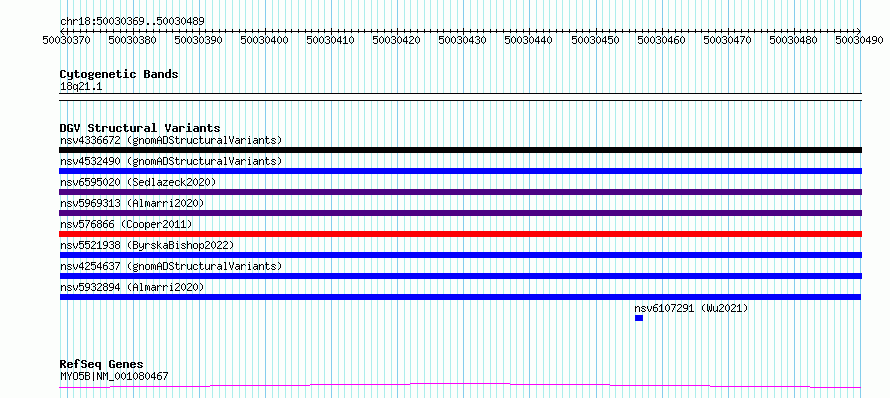
Task: Open nsv5969313 (Almarri2020) label
Action: pyautogui.click(x=132, y=203)
